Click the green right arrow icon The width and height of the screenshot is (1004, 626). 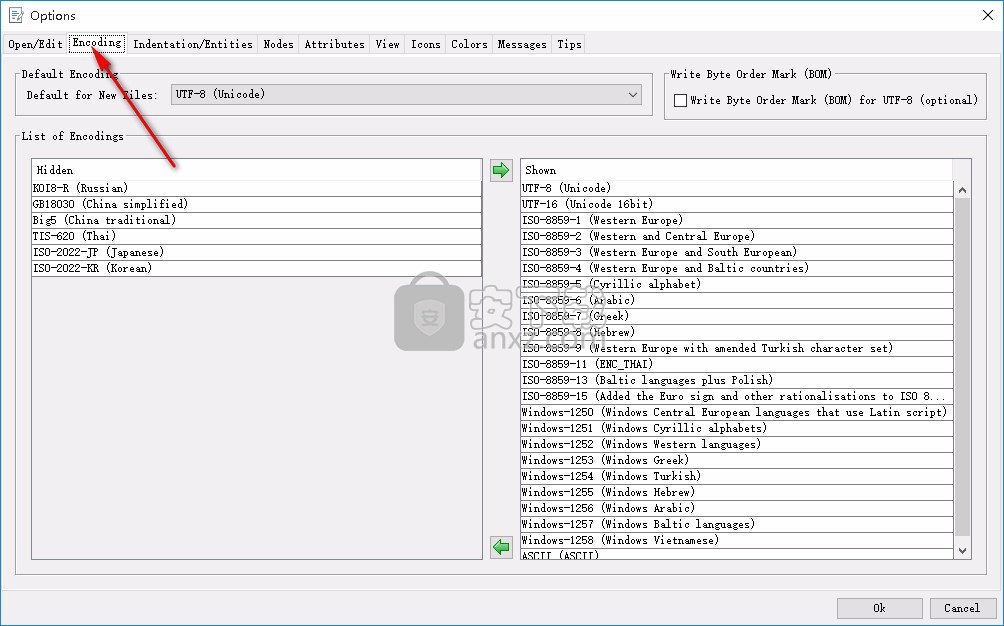[501, 170]
